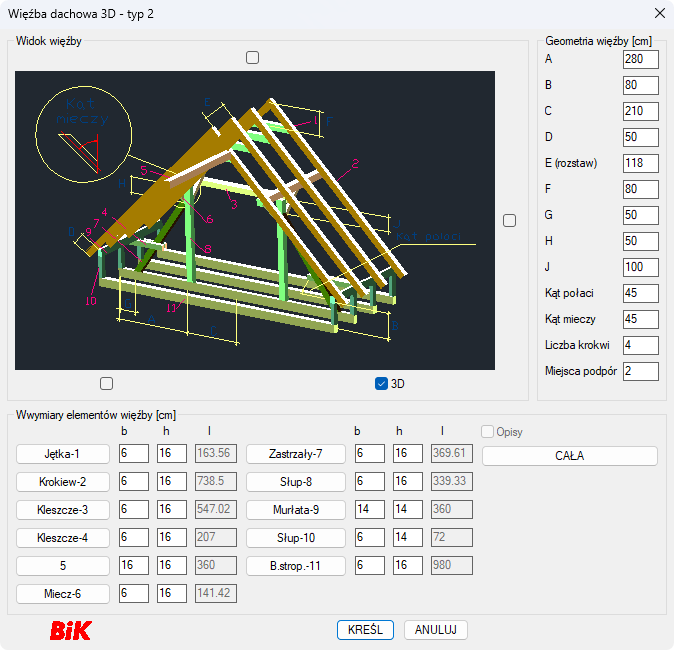Click the Jętka-1 b width field
This screenshot has height=650, width=674.
[134, 454]
